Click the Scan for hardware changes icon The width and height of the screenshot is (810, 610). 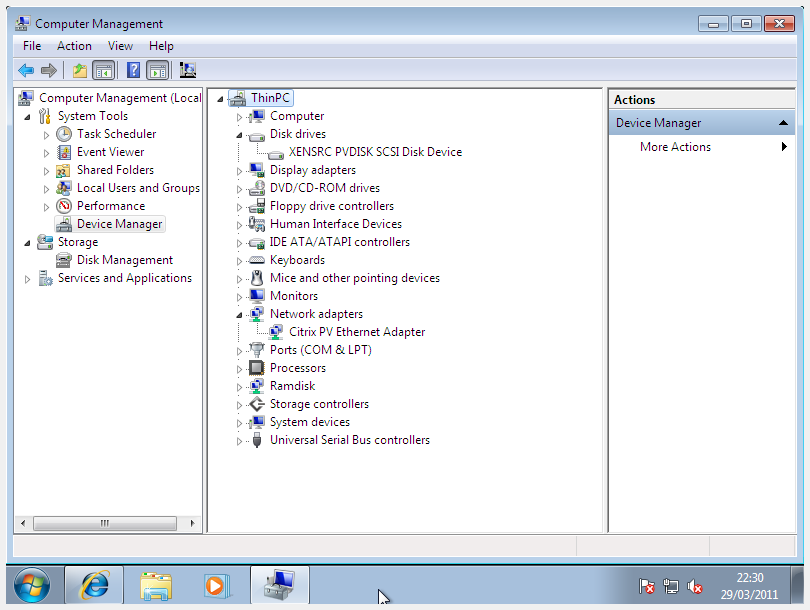click(187, 70)
